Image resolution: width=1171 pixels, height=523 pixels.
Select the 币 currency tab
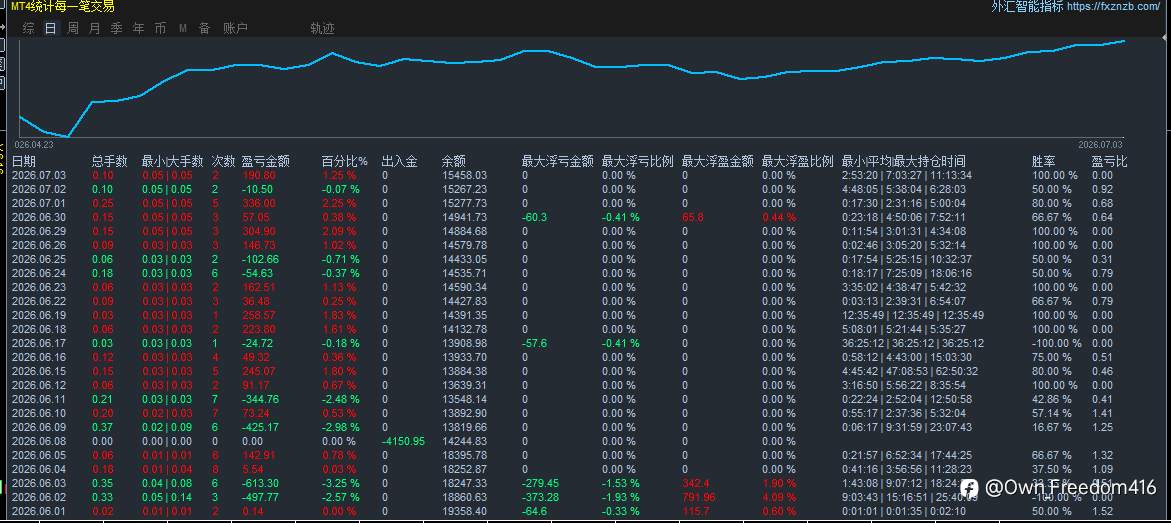click(x=161, y=28)
